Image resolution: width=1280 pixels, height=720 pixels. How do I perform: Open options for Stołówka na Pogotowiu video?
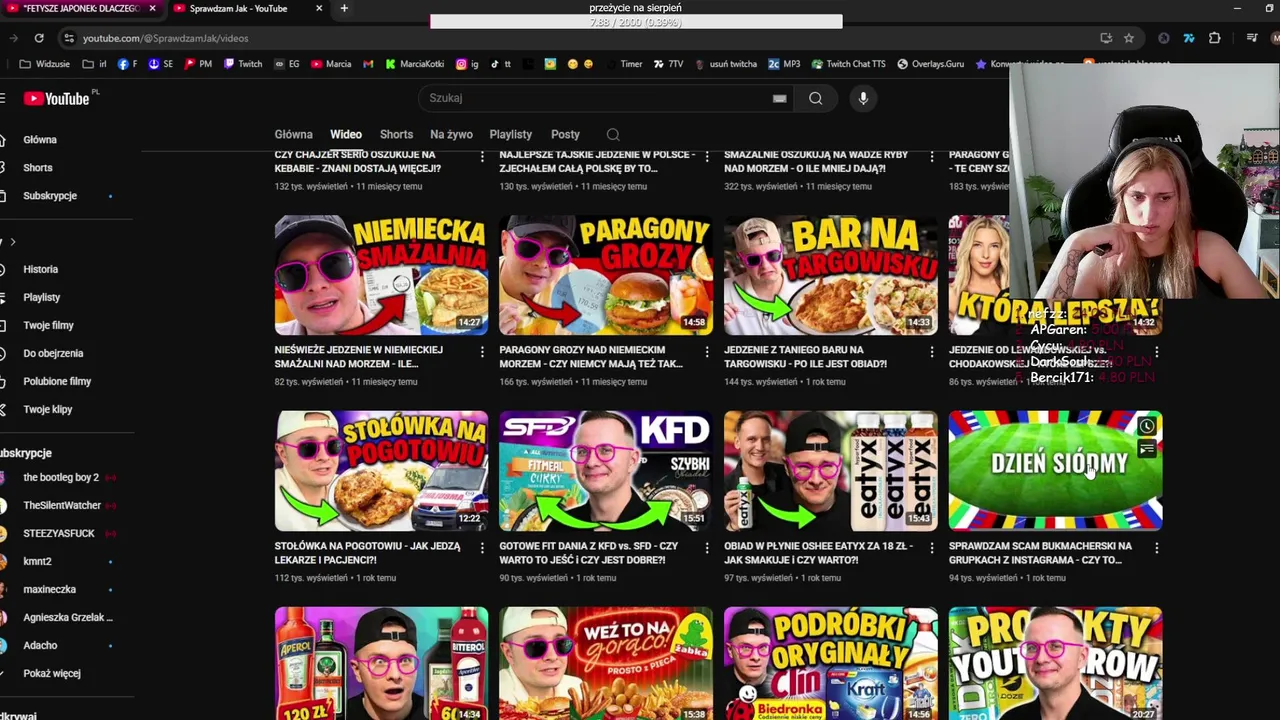[482, 548]
